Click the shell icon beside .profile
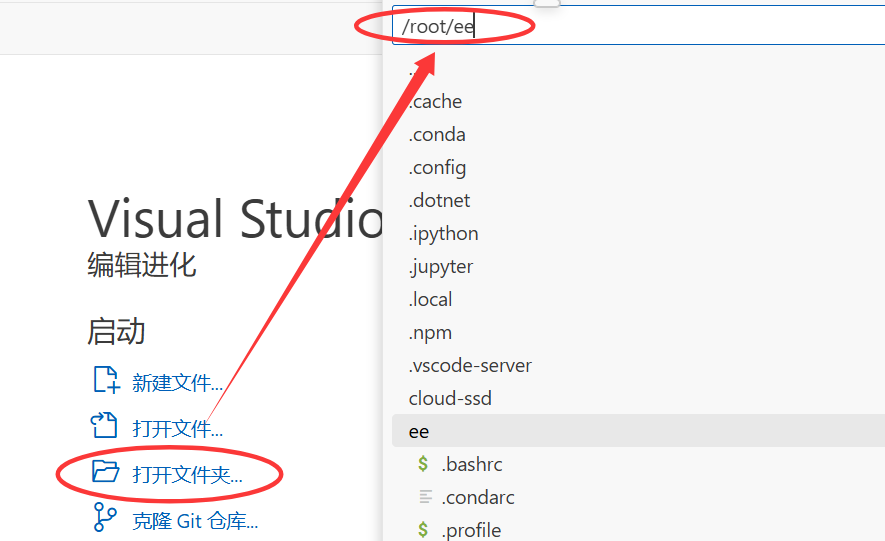This screenshot has width=885, height=541. click(423, 530)
